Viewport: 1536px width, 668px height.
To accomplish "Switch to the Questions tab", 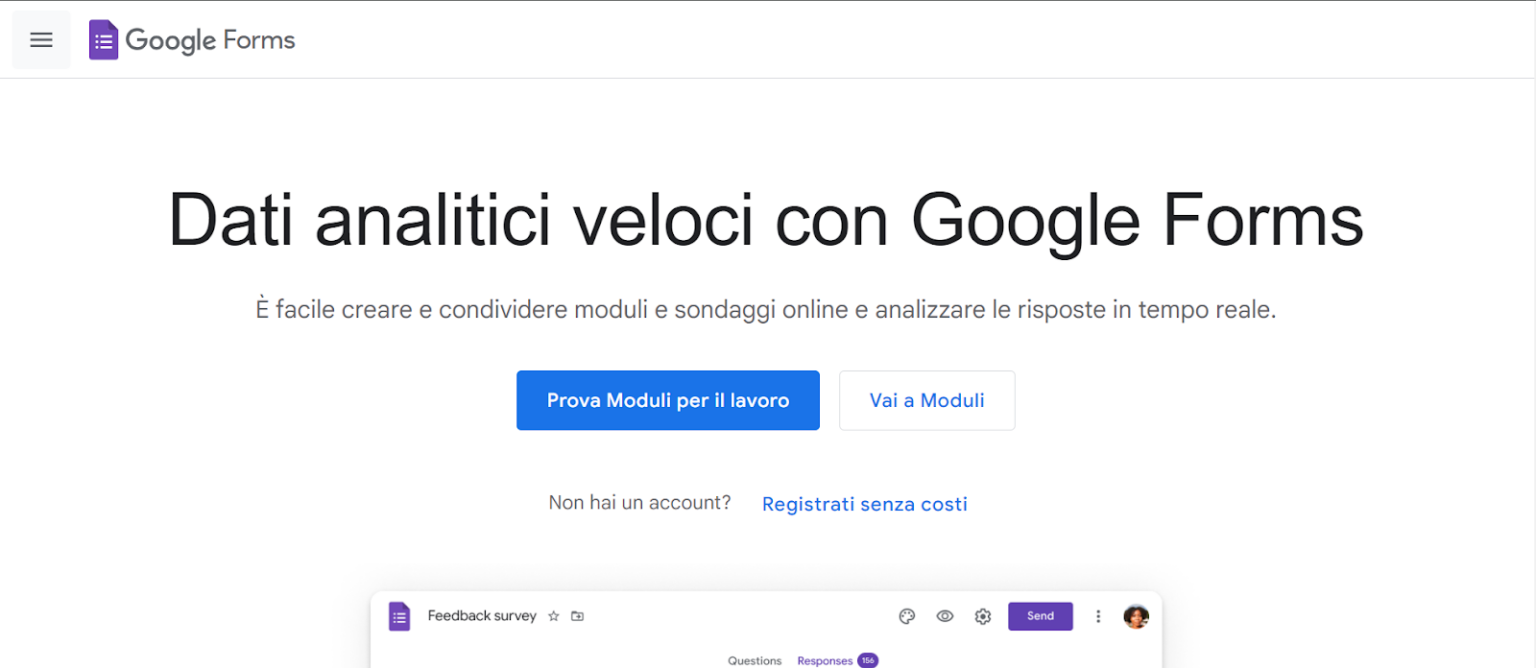I will (x=755, y=660).
